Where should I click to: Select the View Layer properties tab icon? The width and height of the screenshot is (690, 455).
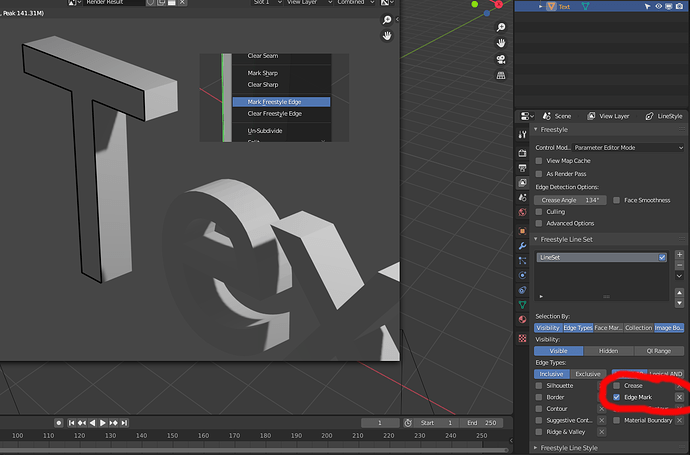[x=522, y=183]
